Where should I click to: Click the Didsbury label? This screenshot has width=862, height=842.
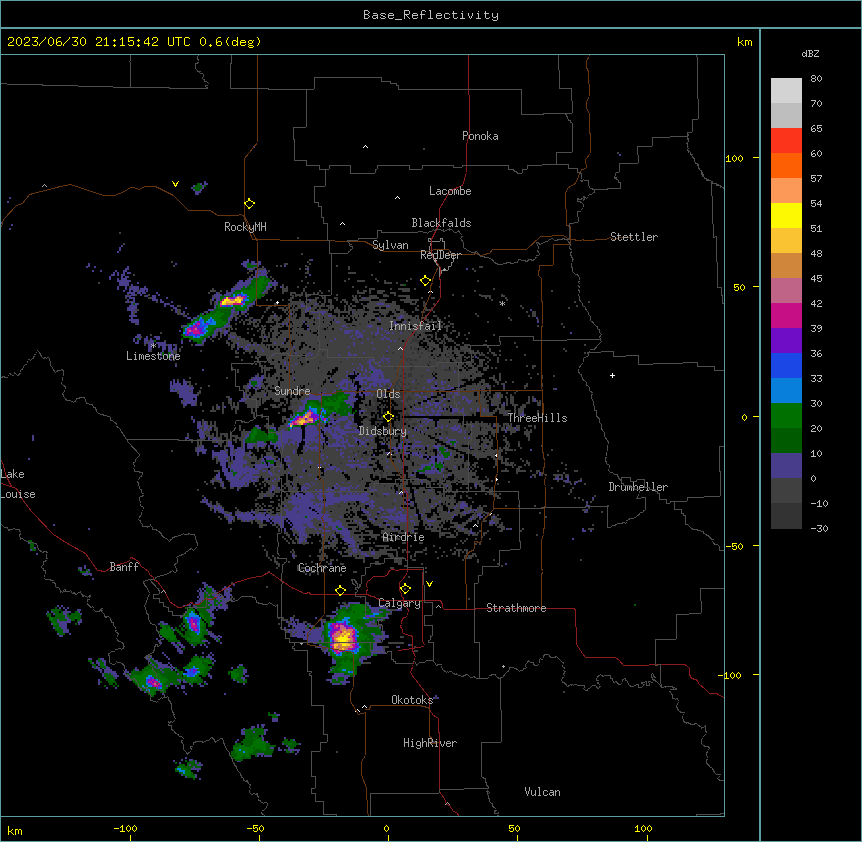point(383,431)
